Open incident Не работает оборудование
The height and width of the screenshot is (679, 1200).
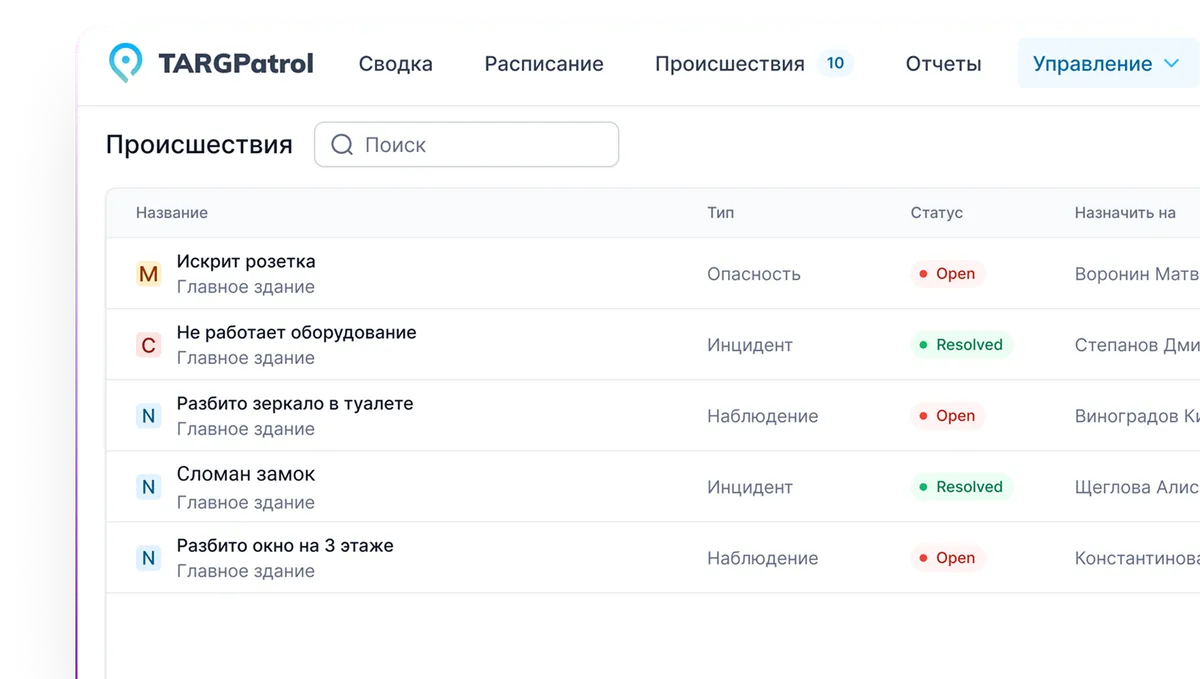[295, 332]
